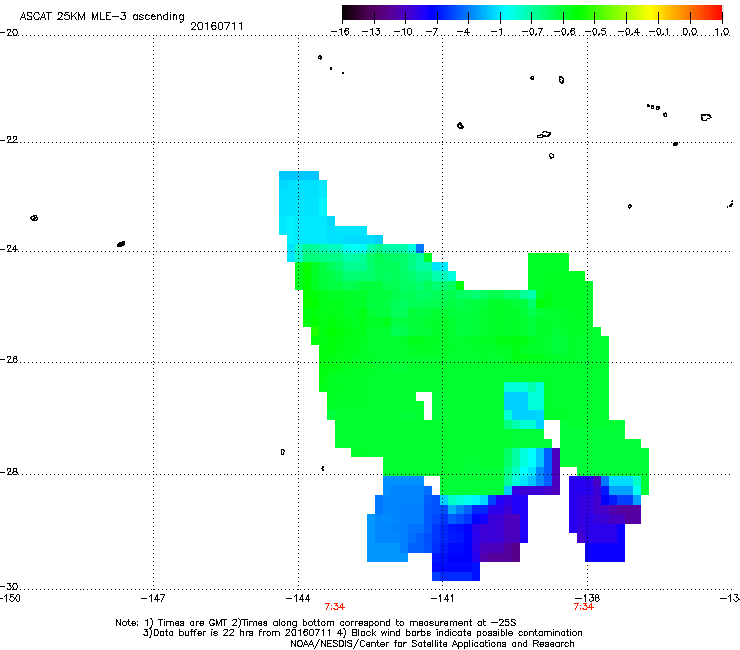Click the -141 longitude axis label
740x650 pixels.
tap(442, 599)
